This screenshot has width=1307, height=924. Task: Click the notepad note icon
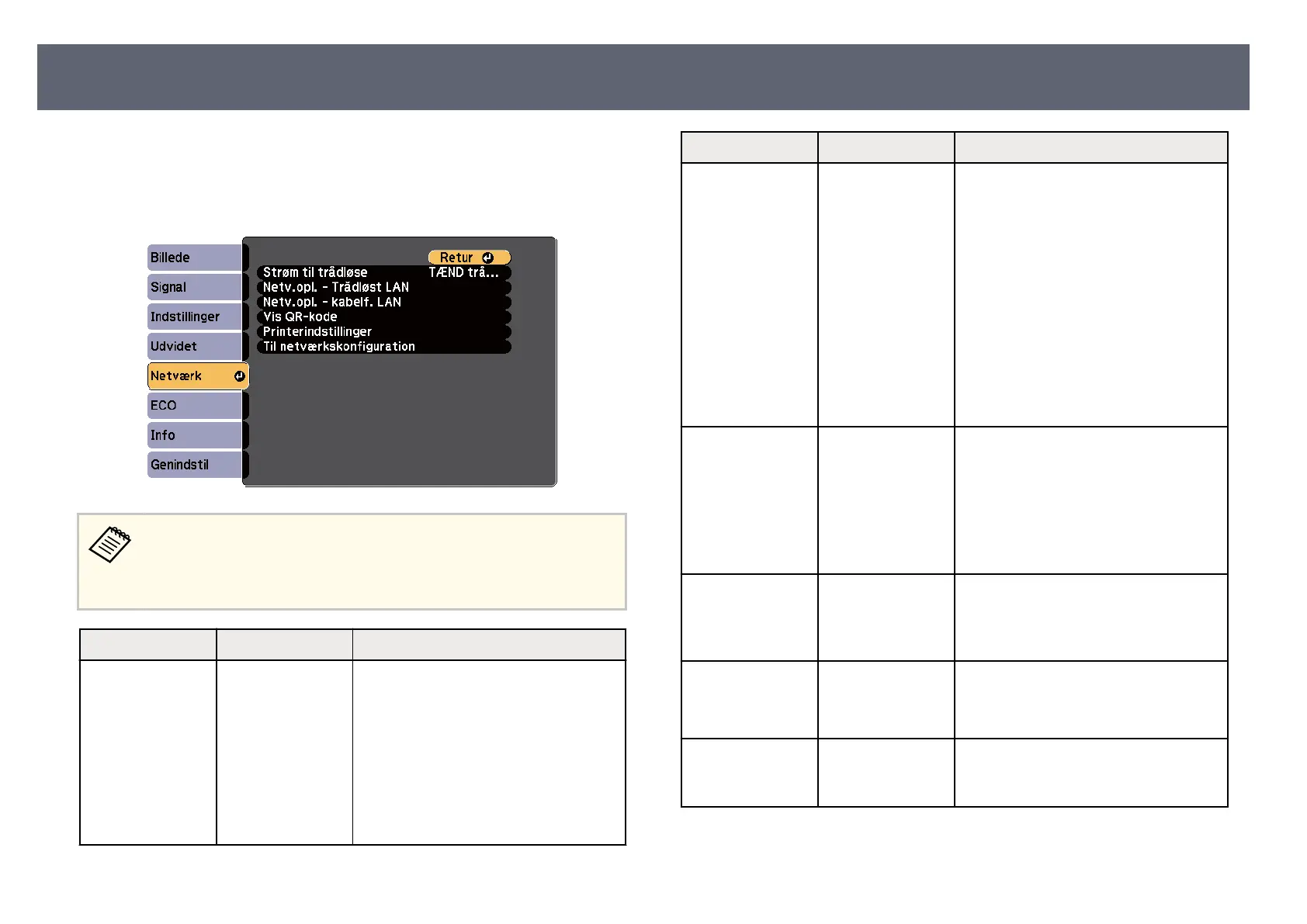pos(110,545)
